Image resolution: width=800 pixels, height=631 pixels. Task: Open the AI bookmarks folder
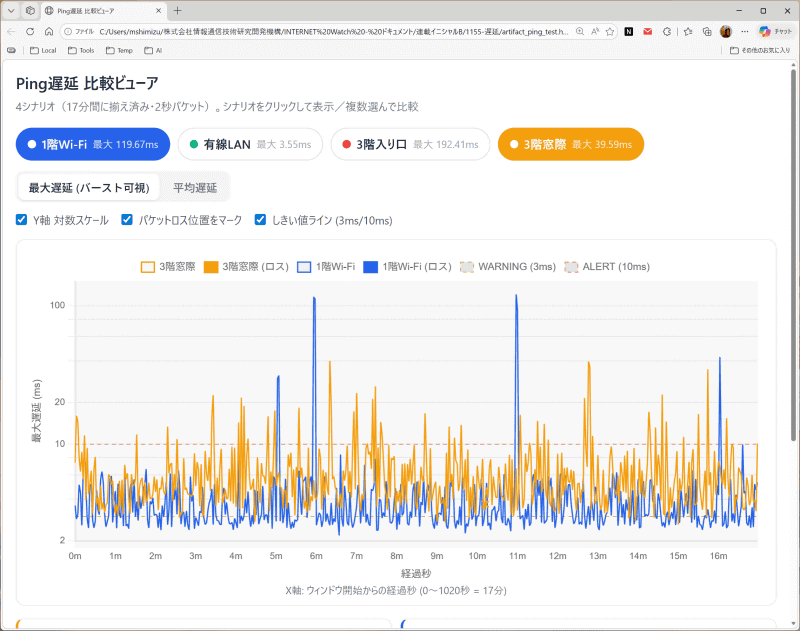click(x=153, y=51)
